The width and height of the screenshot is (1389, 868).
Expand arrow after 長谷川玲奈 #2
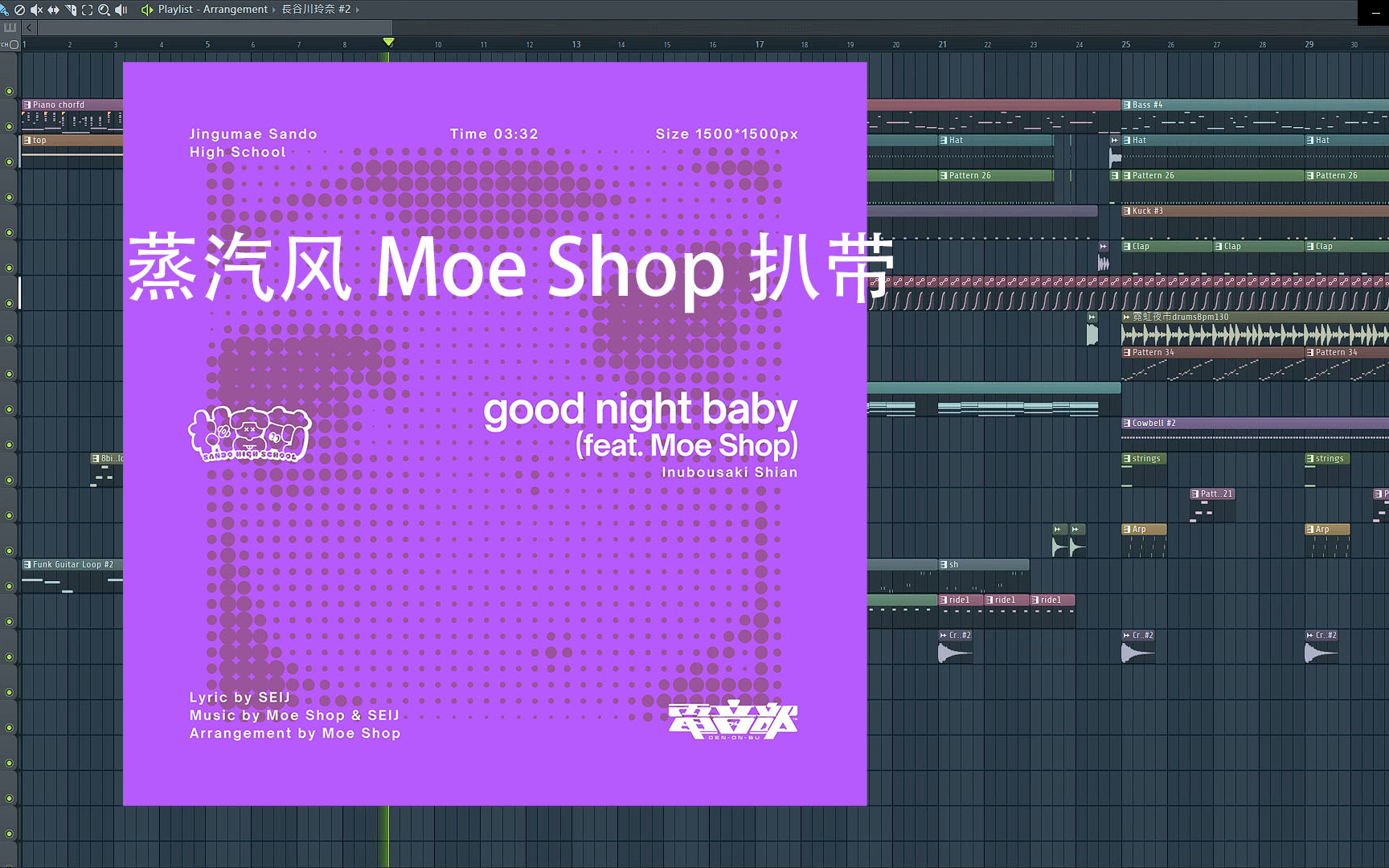coord(358,10)
